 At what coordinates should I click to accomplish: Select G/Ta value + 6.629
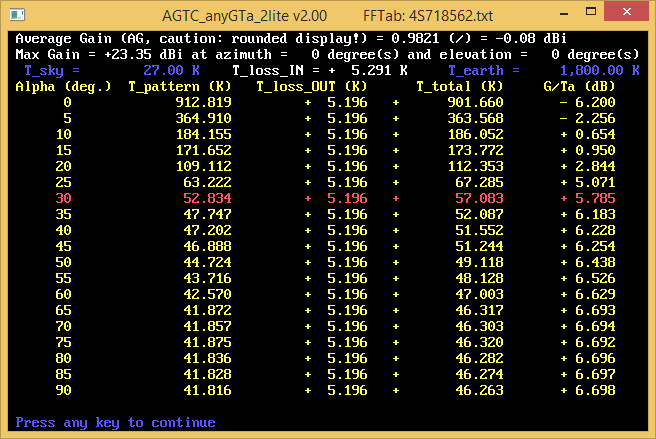pos(587,294)
